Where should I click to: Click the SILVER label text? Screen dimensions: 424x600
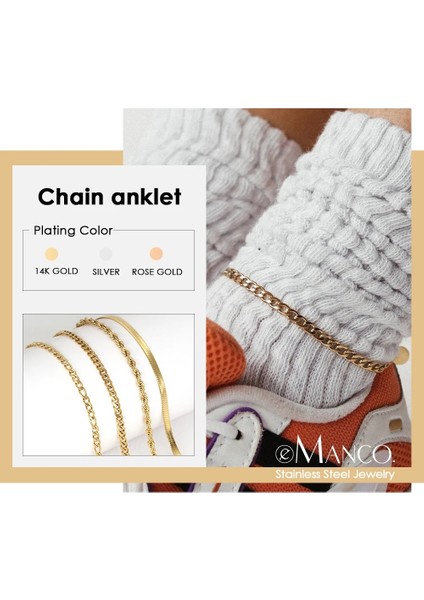tap(106, 272)
